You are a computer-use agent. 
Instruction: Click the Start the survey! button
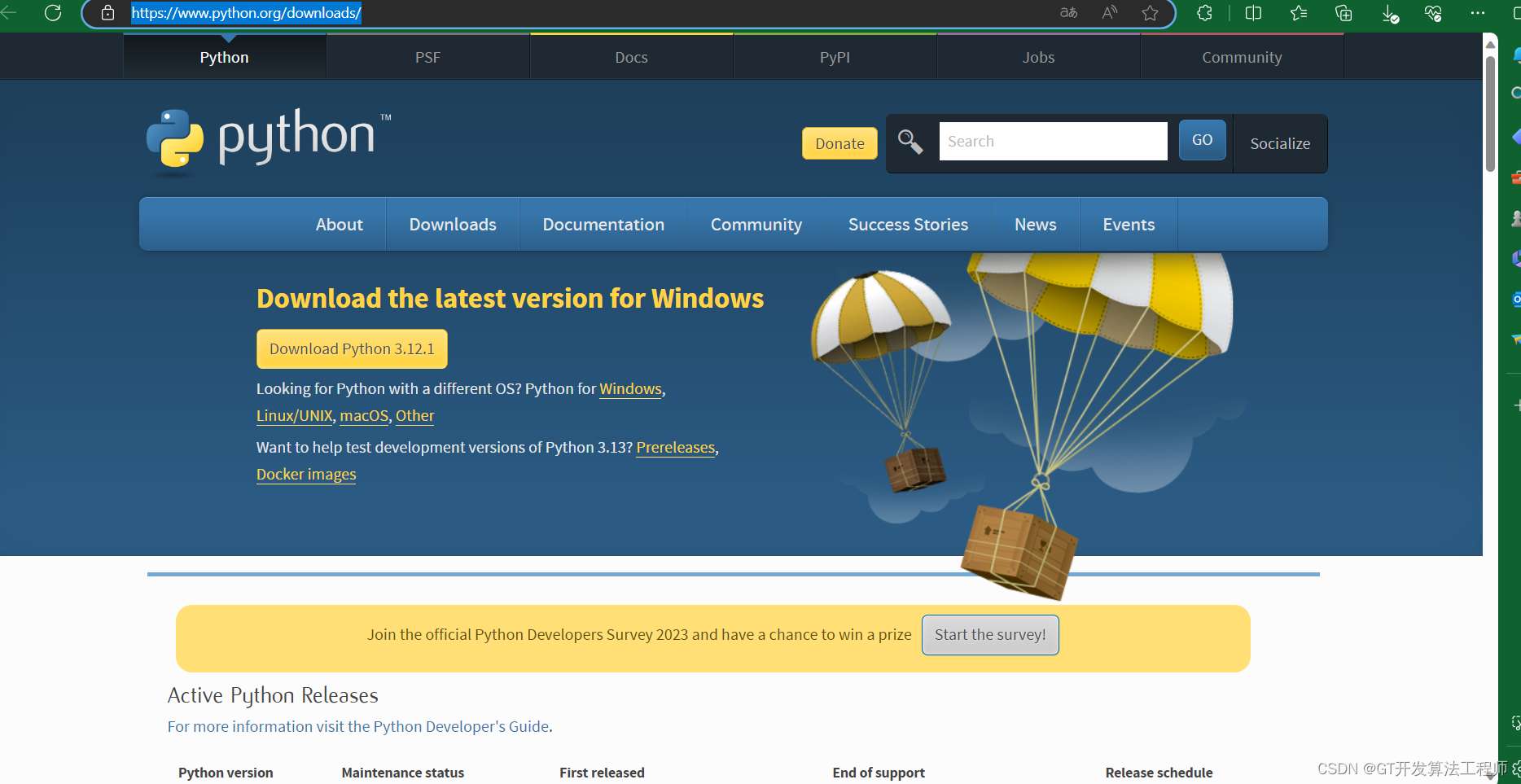click(990, 635)
